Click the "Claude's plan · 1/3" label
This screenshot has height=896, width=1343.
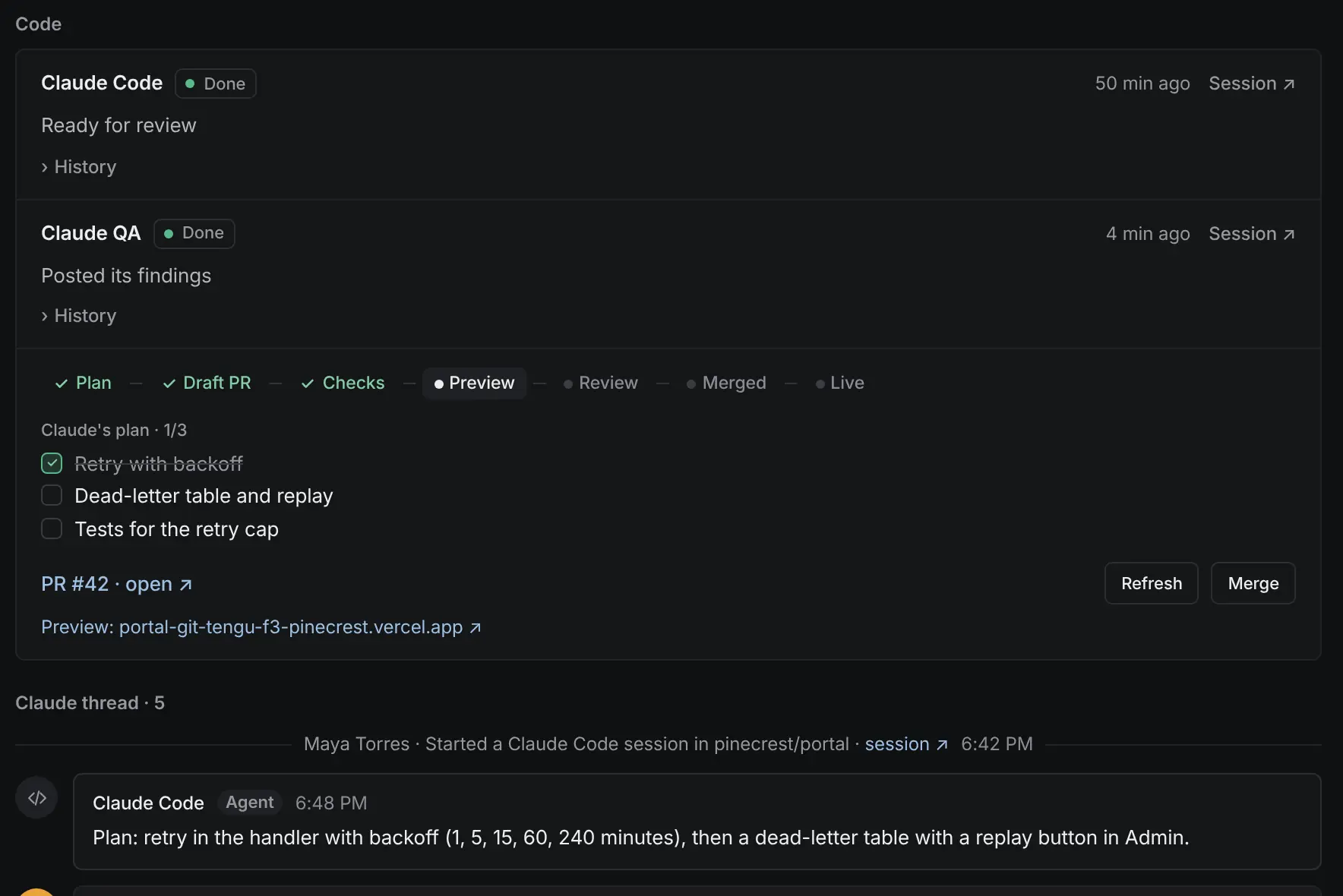tap(114, 430)
